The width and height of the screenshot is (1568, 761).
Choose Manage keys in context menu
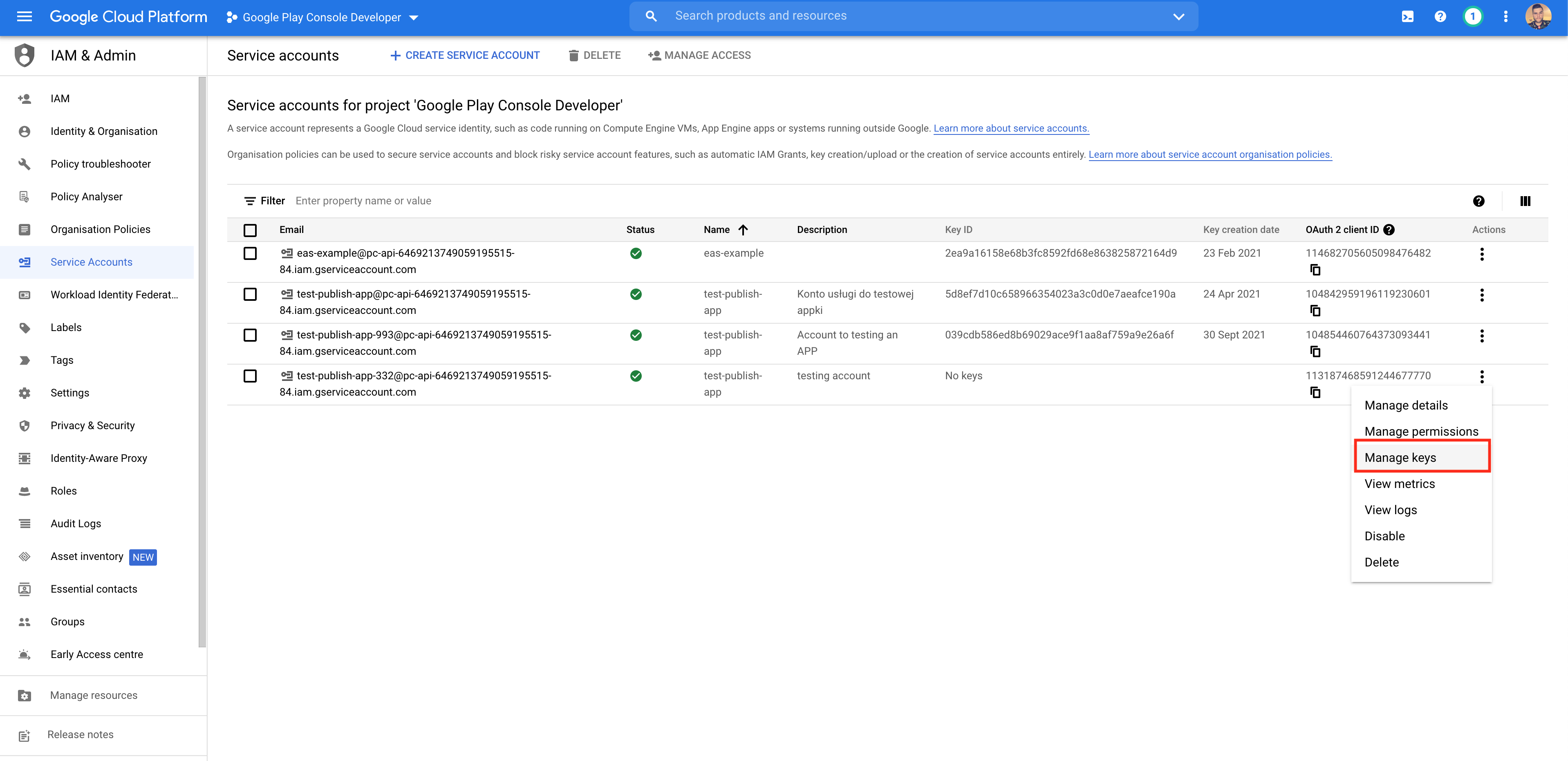[1421, 458]
